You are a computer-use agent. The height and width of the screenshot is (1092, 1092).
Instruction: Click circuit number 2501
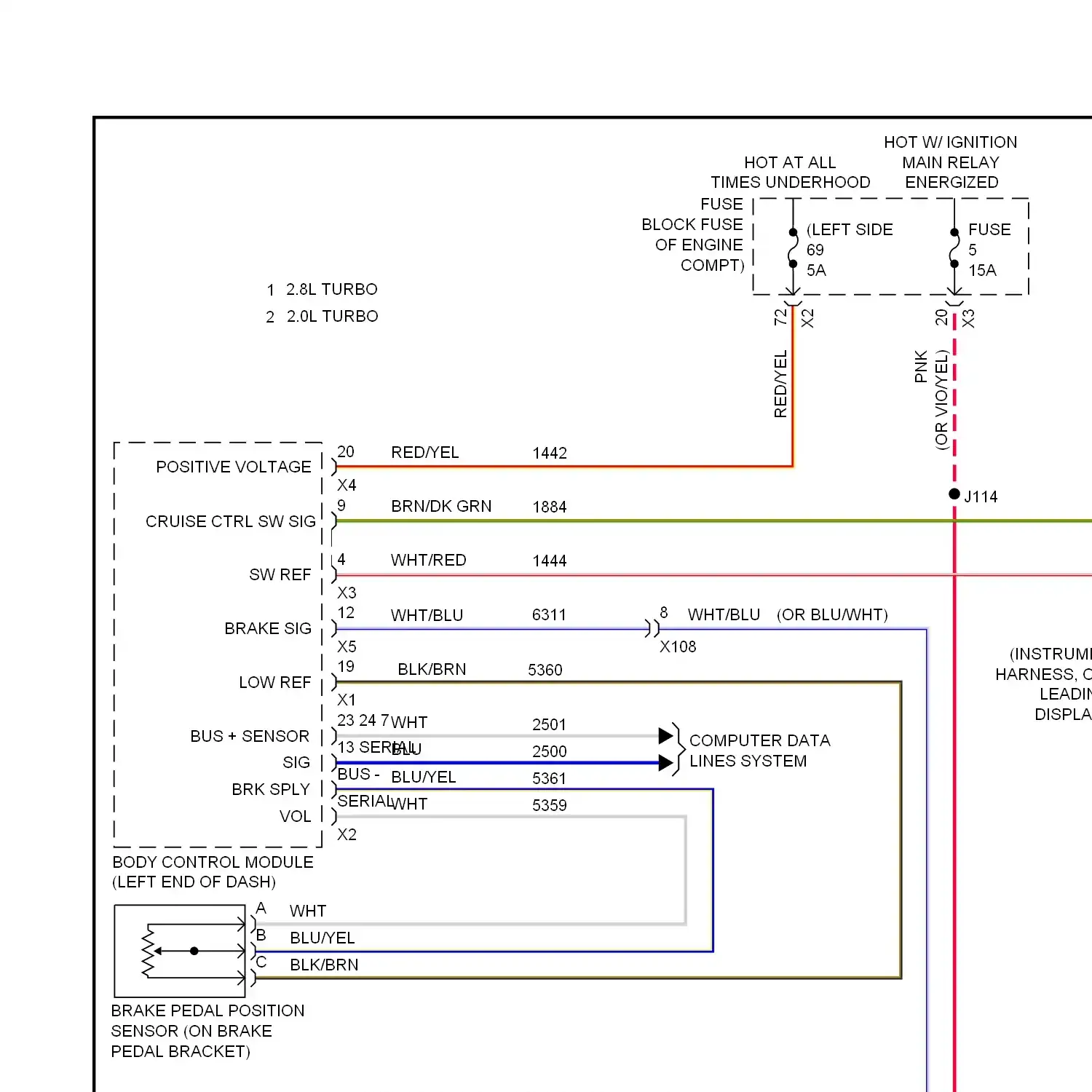tap(549, 724)
